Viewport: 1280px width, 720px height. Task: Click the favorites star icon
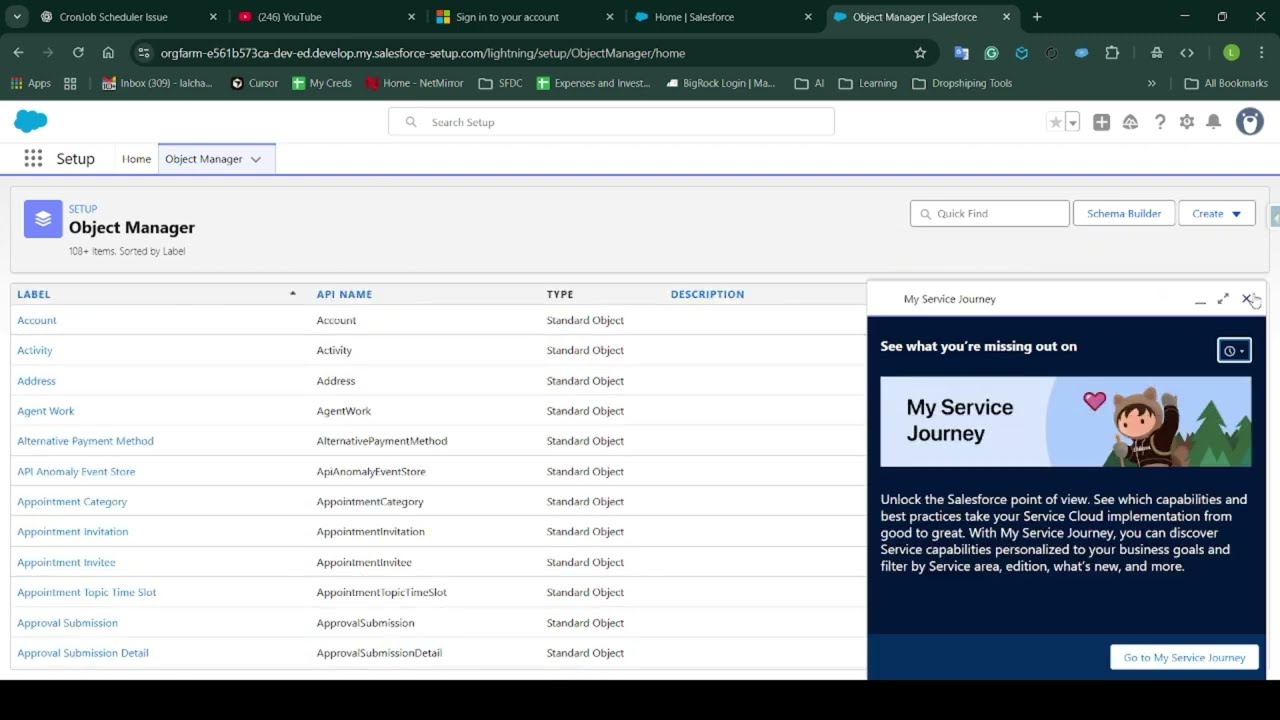click(x=1055, y=122)
